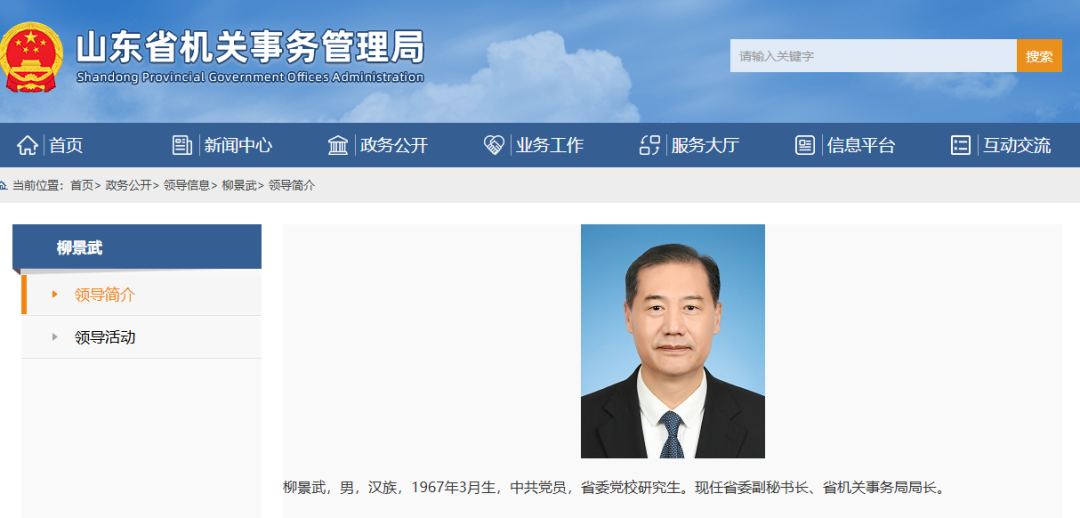
Task: Click the info platform icon beside 信息平台
Action: point(805,145)
